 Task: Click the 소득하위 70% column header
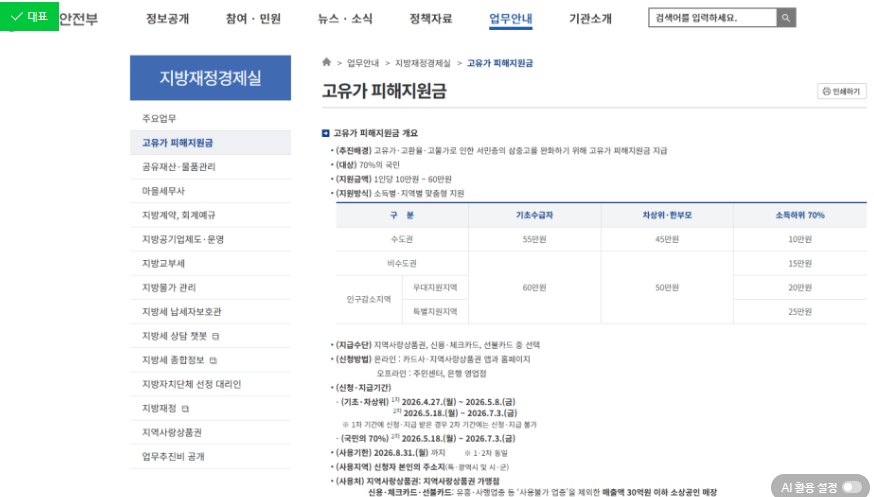pyautogui.click(x=800, y=215)
